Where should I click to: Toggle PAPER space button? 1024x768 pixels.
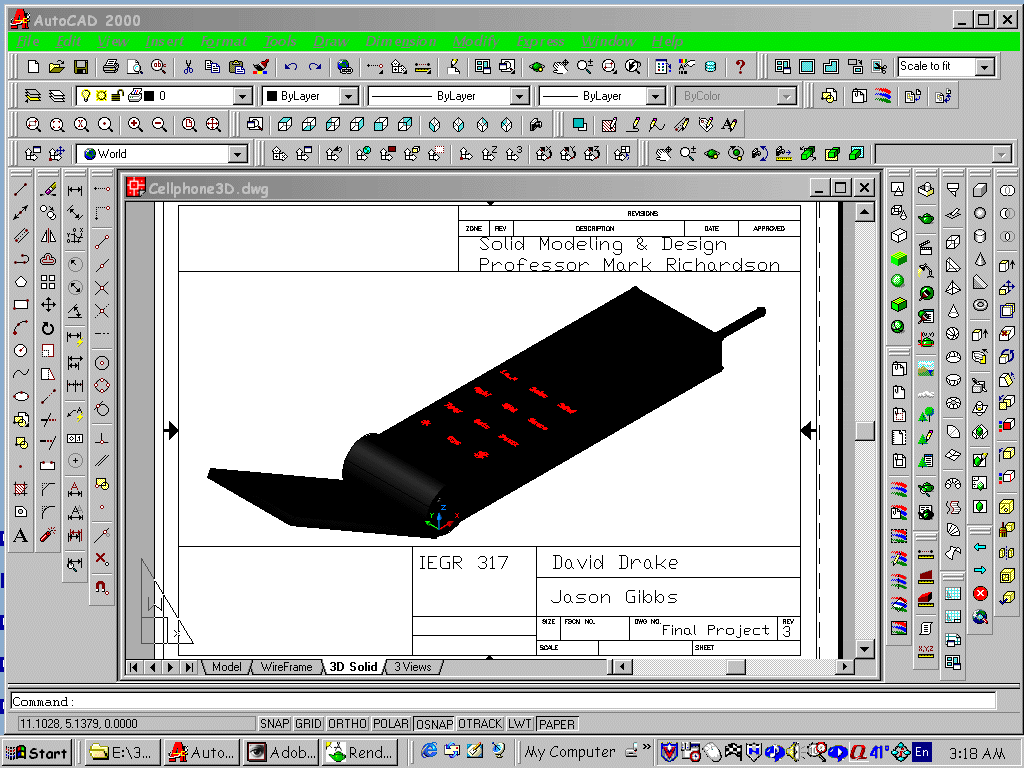[x=557, y=724]
